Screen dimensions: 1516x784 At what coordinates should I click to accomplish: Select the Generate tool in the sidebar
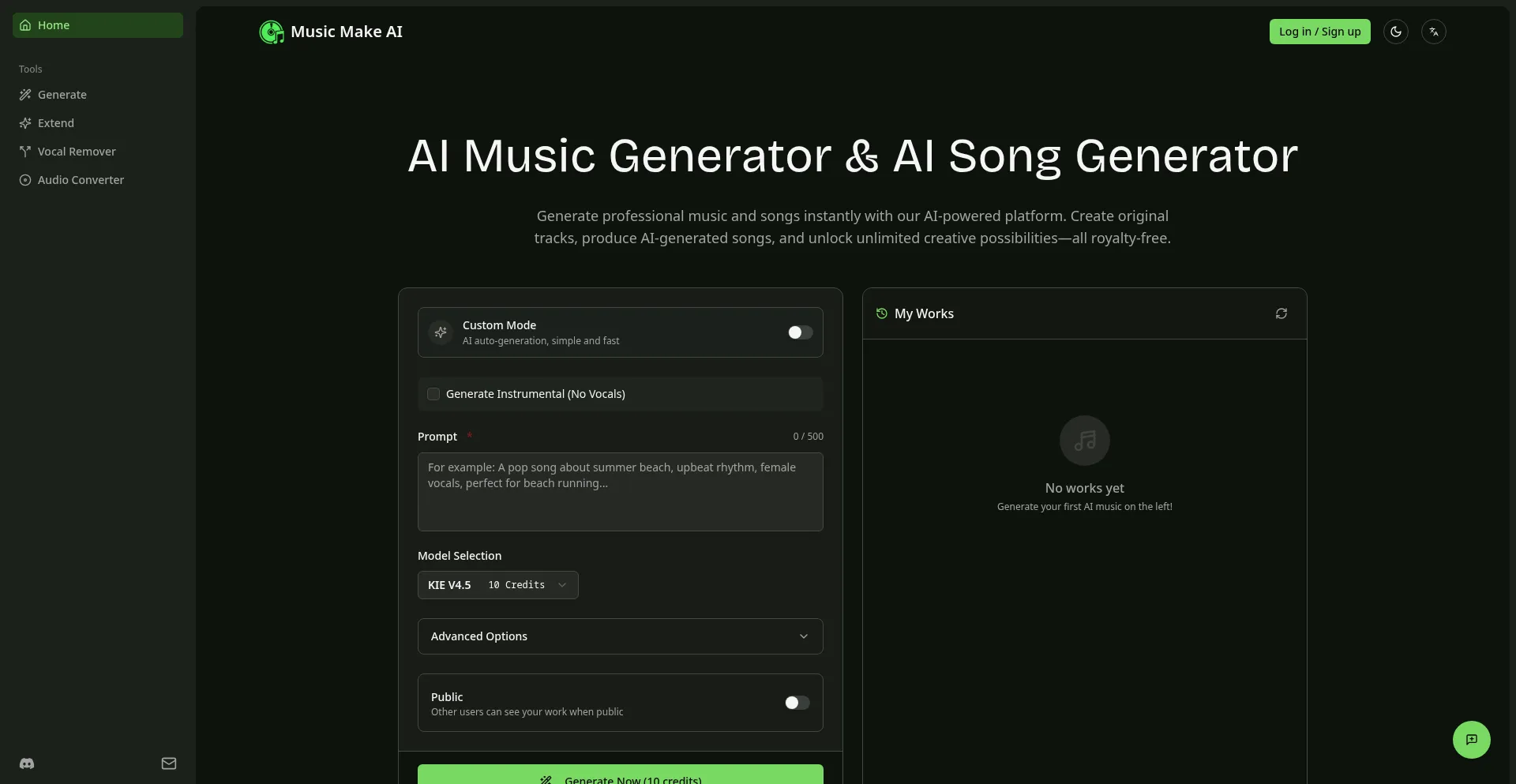(62, 94)
